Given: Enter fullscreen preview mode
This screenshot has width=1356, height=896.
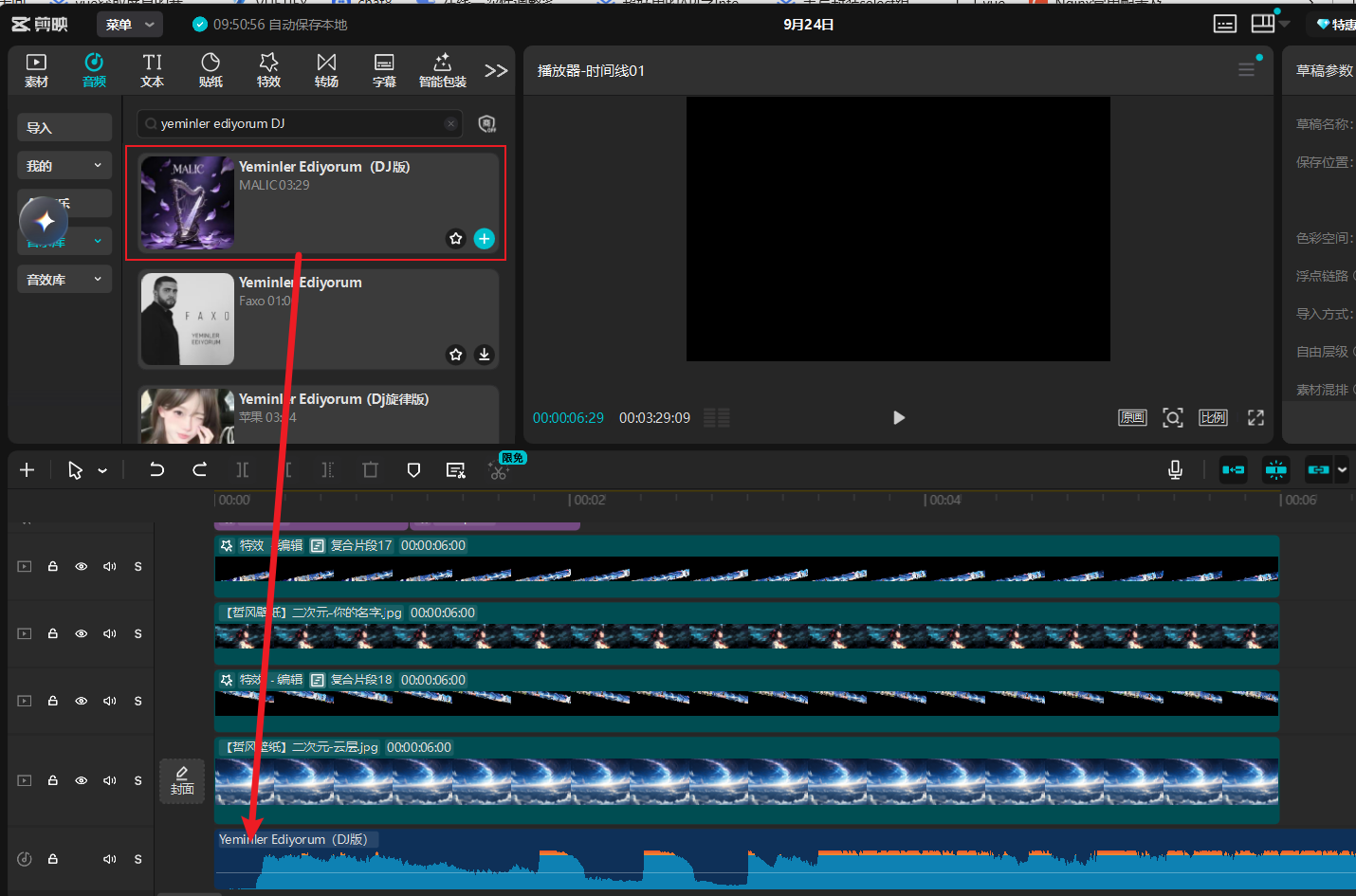Looking at the screenshot, I should [1255, 418].
